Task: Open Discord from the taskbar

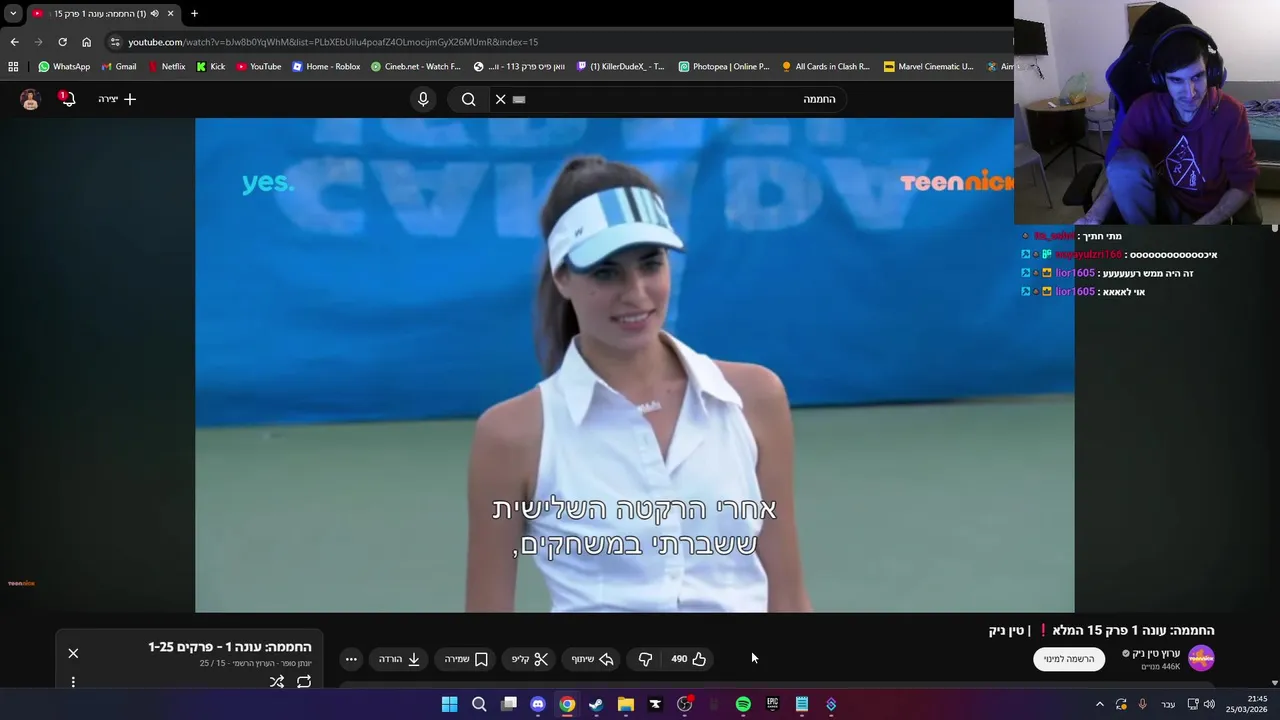Action: click(x=538, y=704)
